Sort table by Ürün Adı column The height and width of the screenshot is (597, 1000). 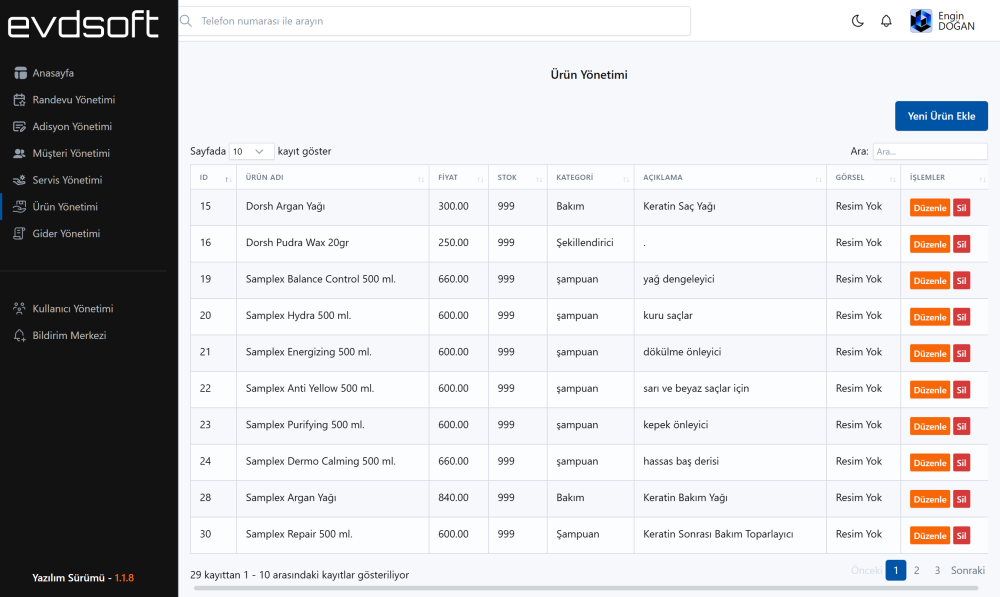331,178
